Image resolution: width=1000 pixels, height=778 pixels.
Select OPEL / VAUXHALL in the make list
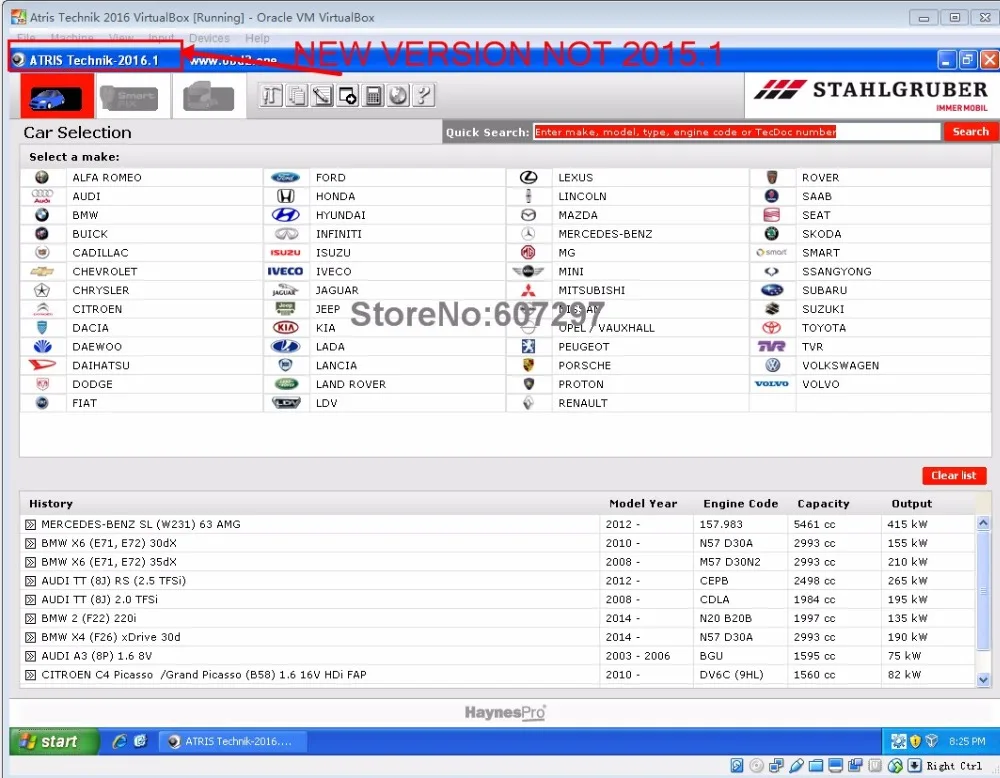pyautogui.click(x=607, y=328)
